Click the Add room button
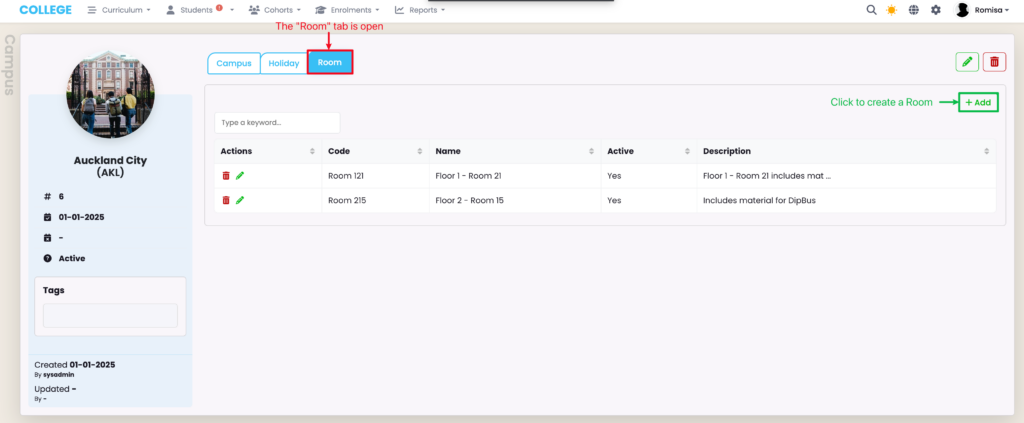The width and height of the screenshot is (1024, 423). tap(978, 102)
